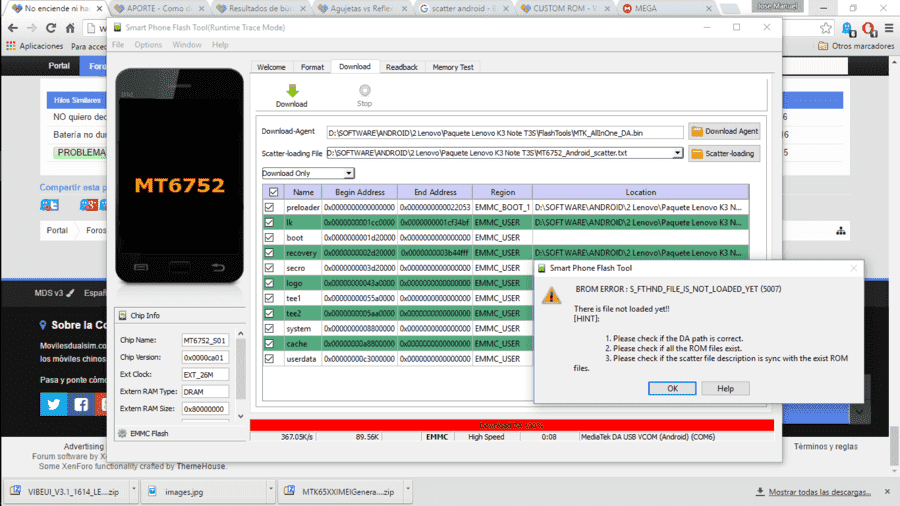Open images.jpg download options arrow
Image resolution: width=900 pixels, height=506 pixels.
tap(270, 489)
